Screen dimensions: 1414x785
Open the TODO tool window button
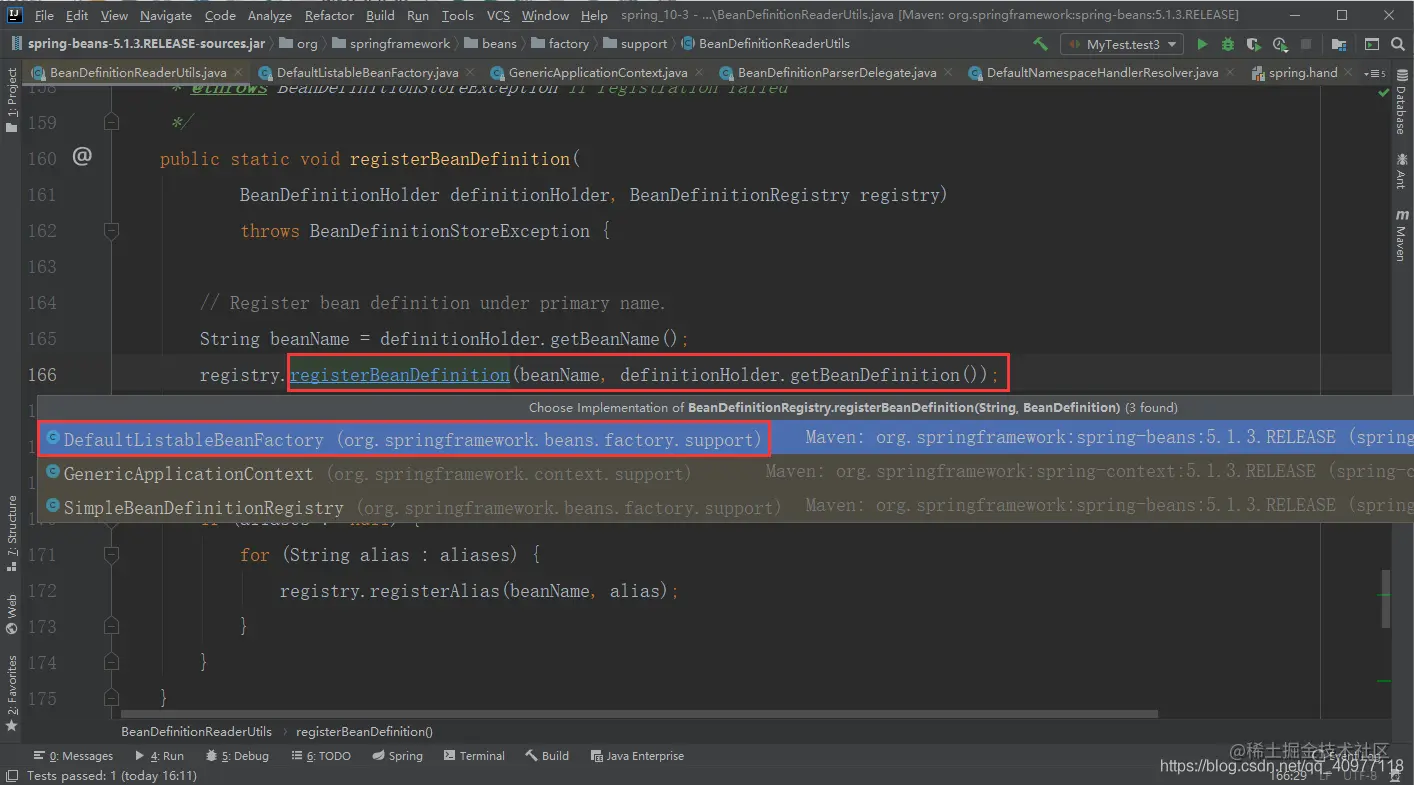coord(320,756)
